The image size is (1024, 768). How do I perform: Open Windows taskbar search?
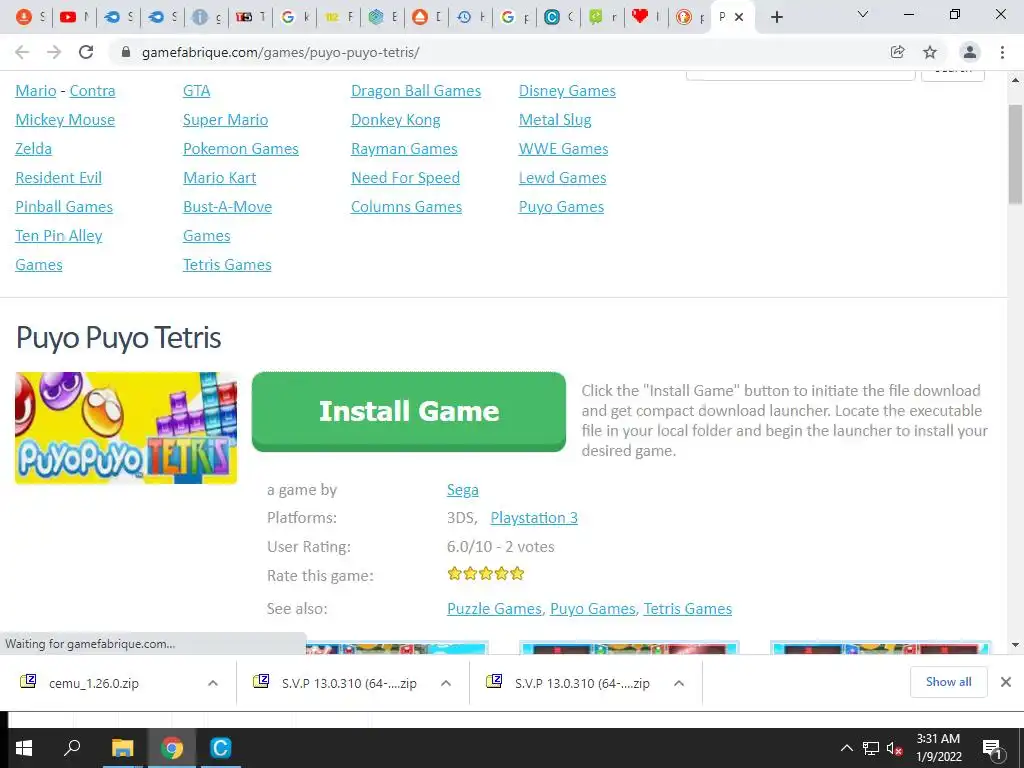(72, 748)
